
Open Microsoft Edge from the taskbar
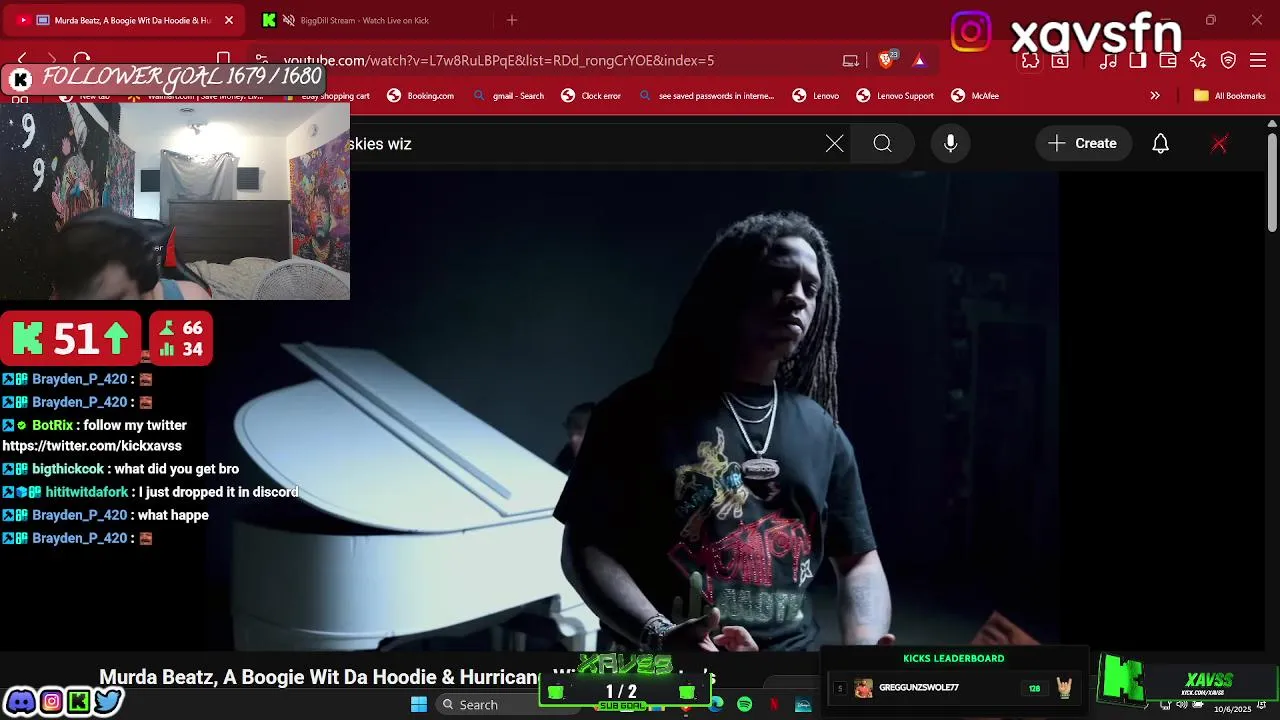717,705
